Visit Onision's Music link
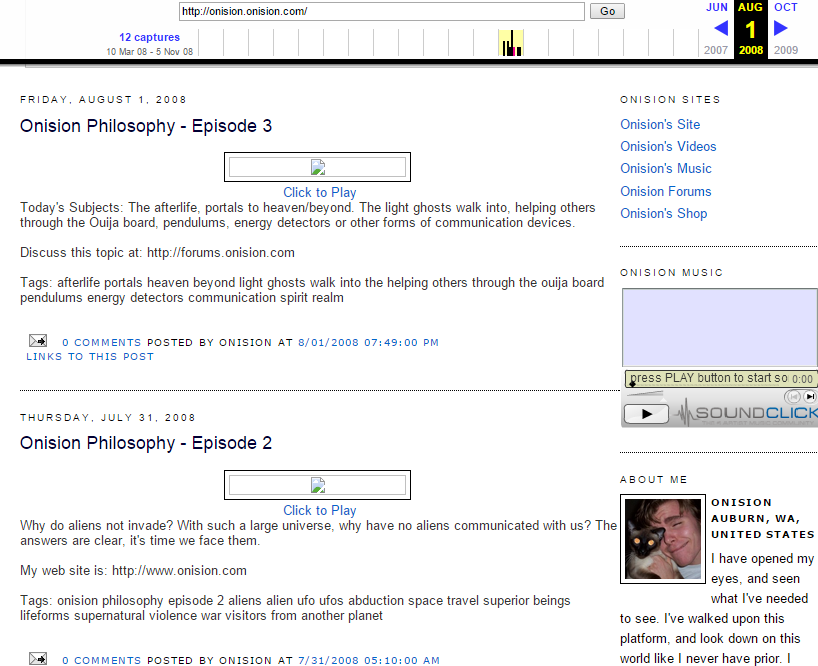This screenshot has height=666, width=818. [x=666, y=168]
